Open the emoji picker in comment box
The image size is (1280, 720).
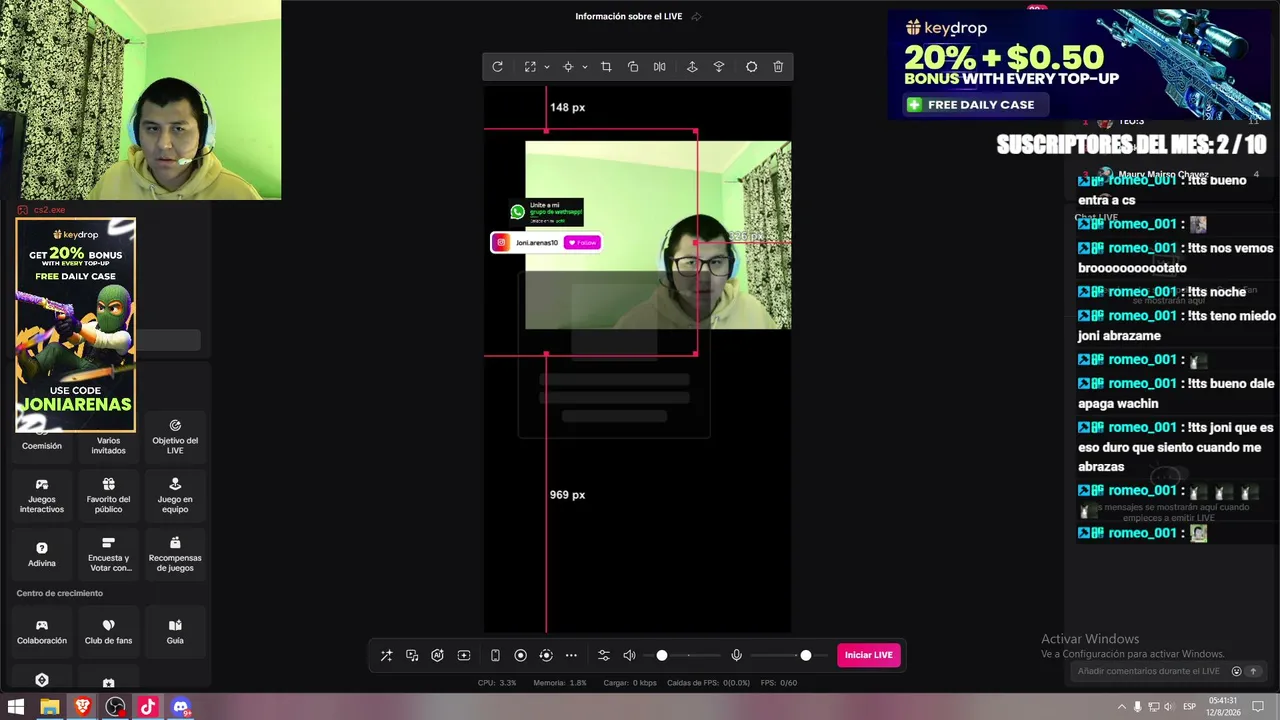coord(1237,671)
